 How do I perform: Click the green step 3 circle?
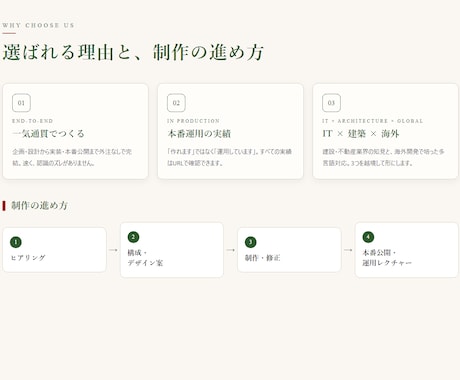(251, 242)
